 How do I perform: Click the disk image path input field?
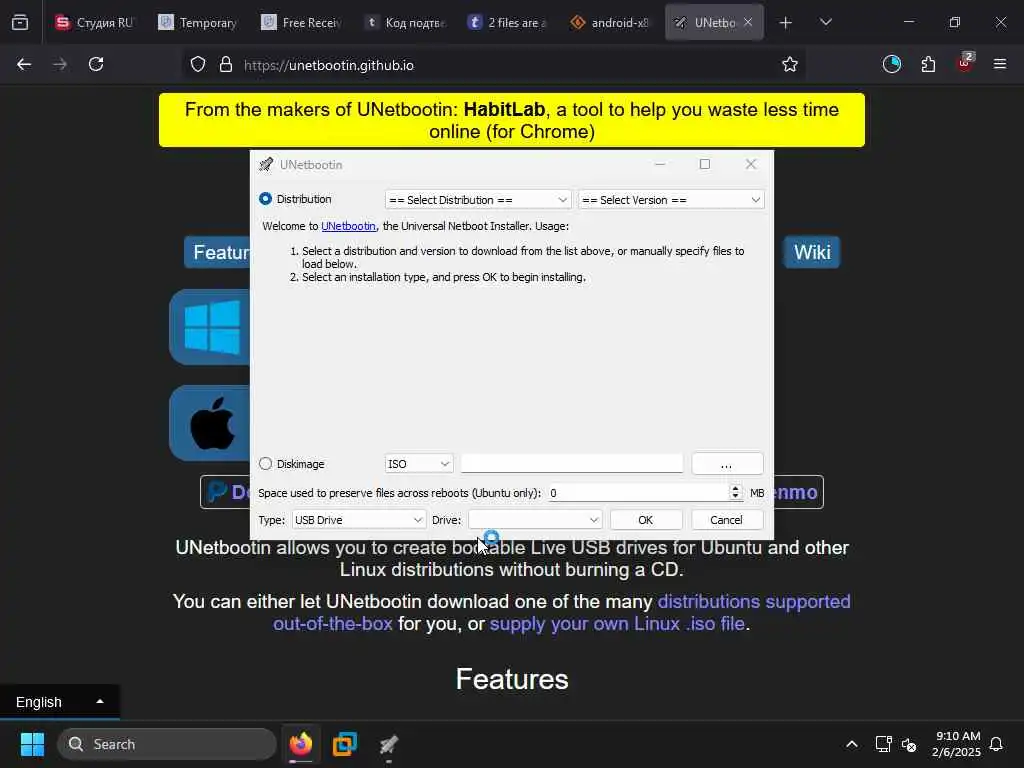pos(571,463)
